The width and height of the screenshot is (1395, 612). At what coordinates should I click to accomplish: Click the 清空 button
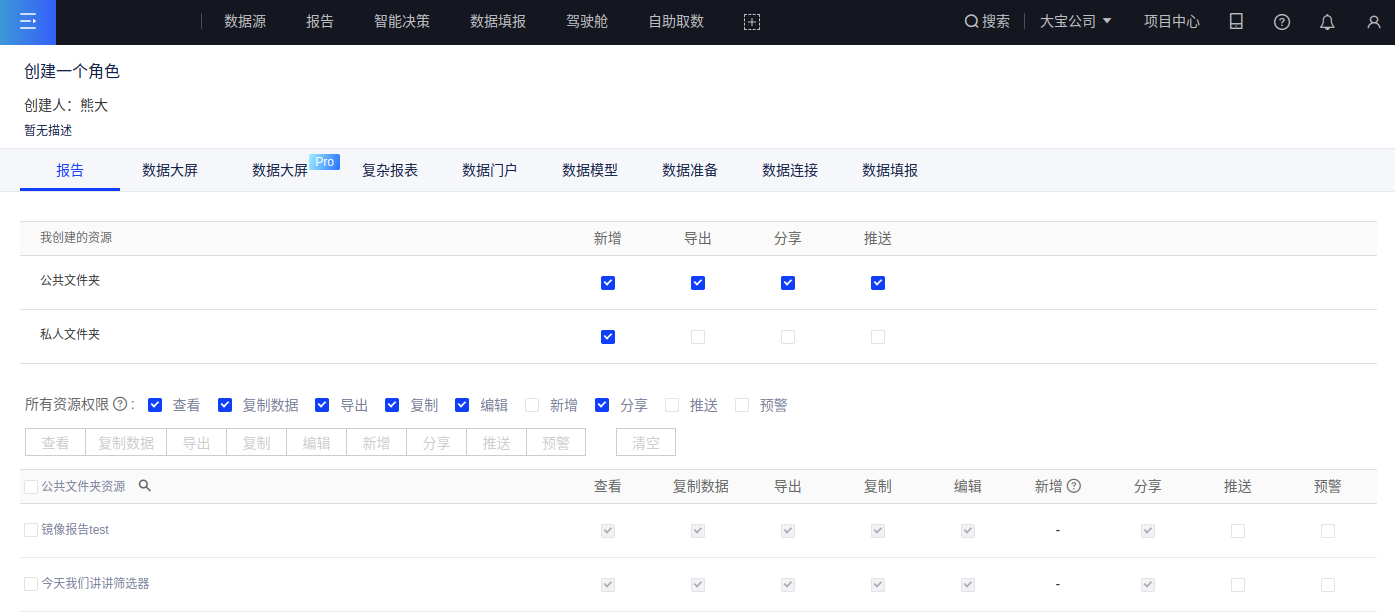click(646, 443)
